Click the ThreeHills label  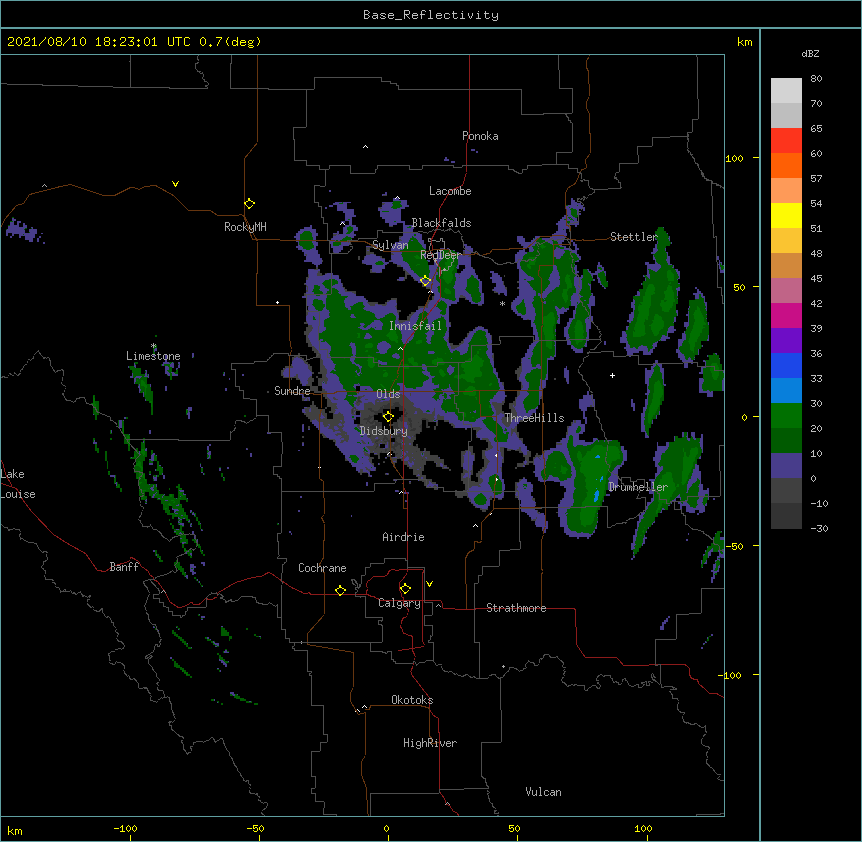[x=534, y=418]
